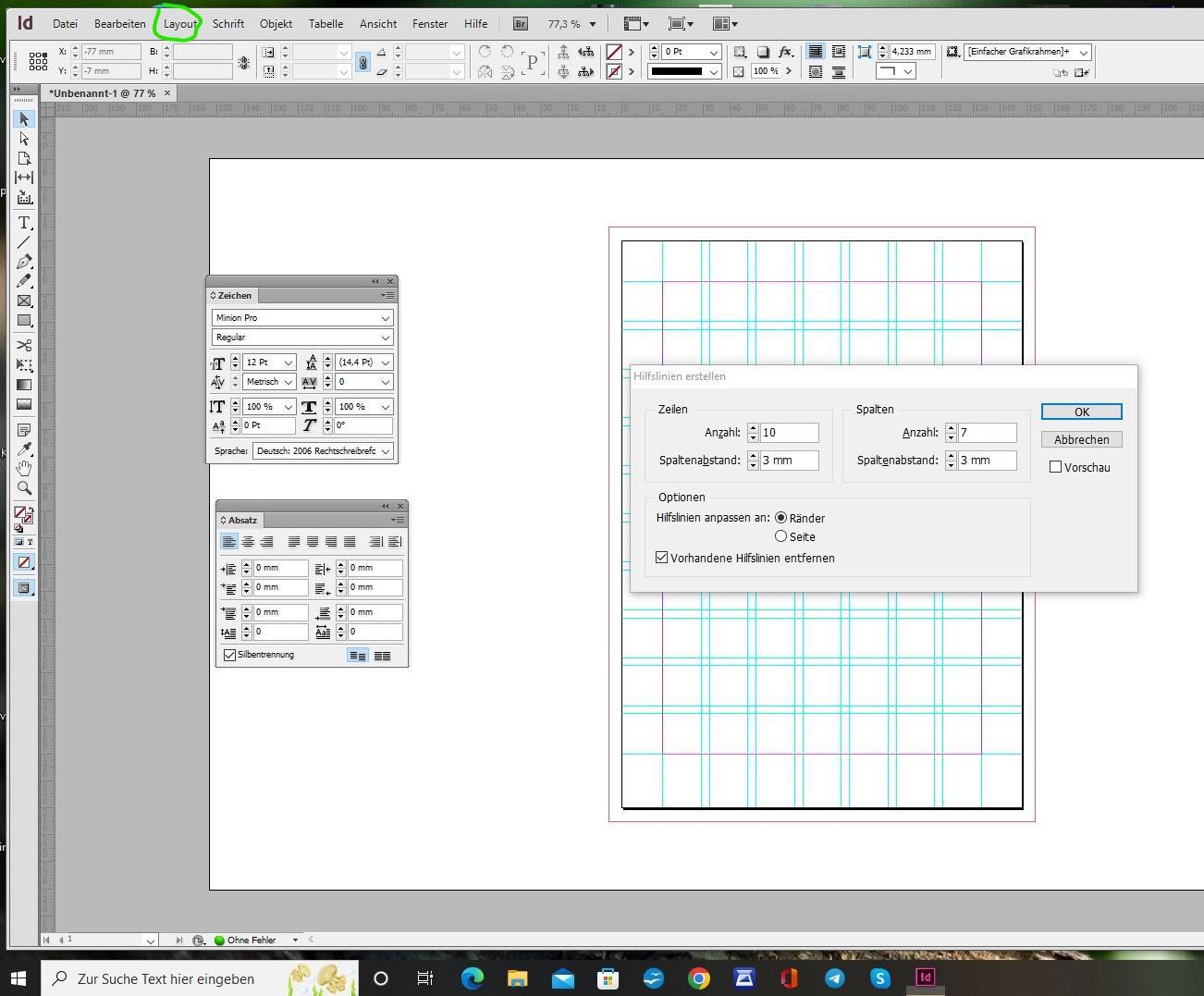Click the Abbrechen button
Screen dimensions: 1204x996
(x=1081, y=439)
